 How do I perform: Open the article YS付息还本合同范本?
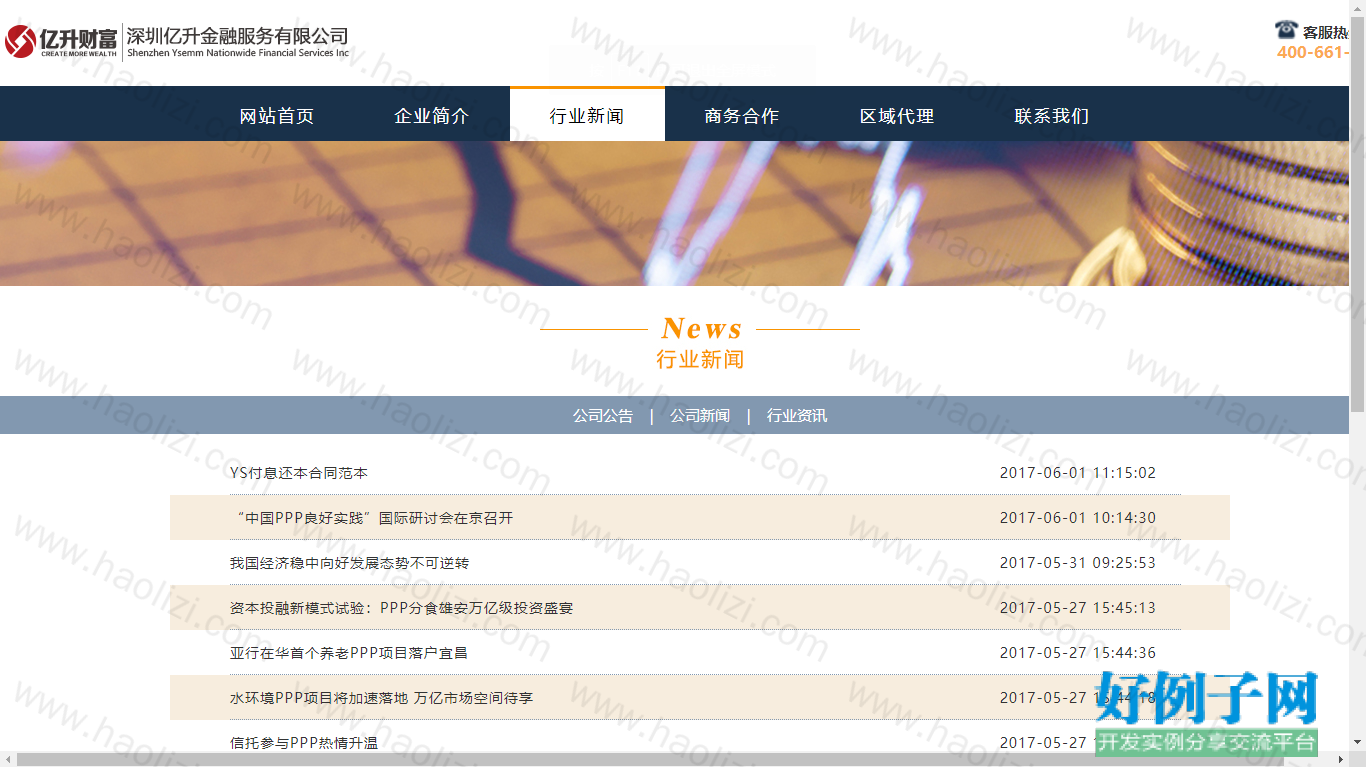pos(299,473)
